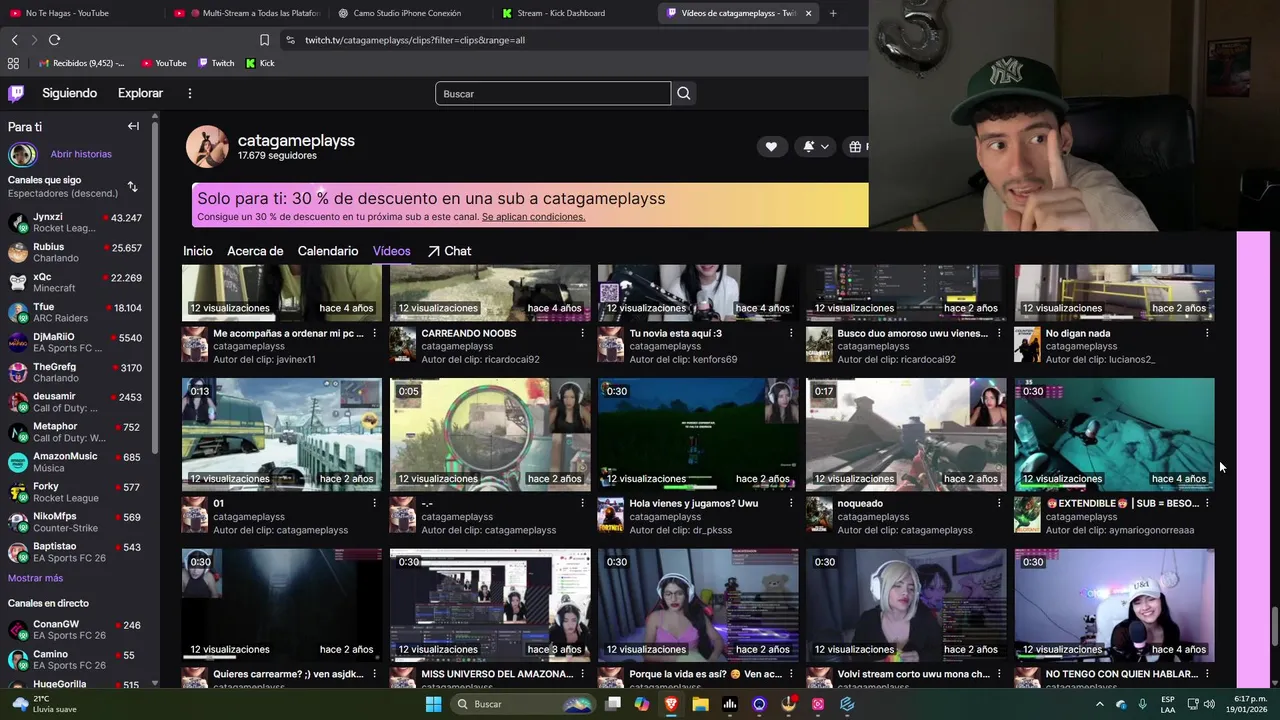Play the 'MISS UNIVERSO DEL AMAZONA' clip thumbnail
The height and width of the screenshot is (720, 1280).
tap(490, 605)
